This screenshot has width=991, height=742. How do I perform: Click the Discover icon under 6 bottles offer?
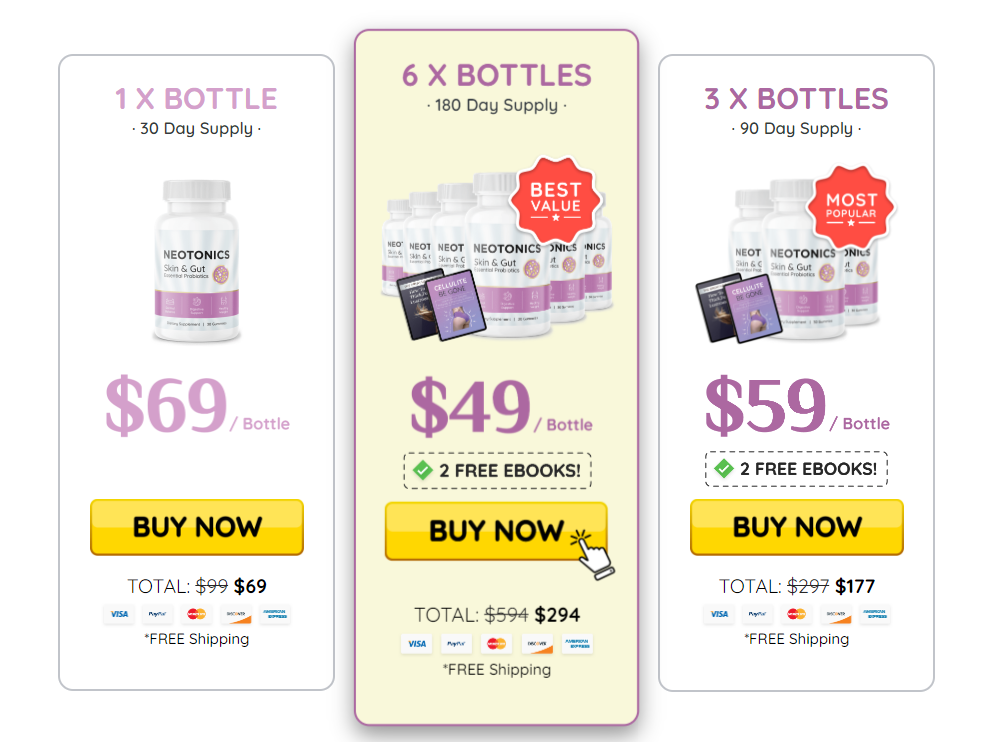coord(537,644)
